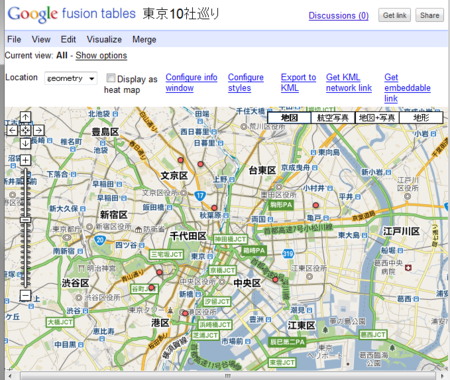This screenshot has width=450, height=380.
Task: Open the Edit menu
Action: coord(68,39)
